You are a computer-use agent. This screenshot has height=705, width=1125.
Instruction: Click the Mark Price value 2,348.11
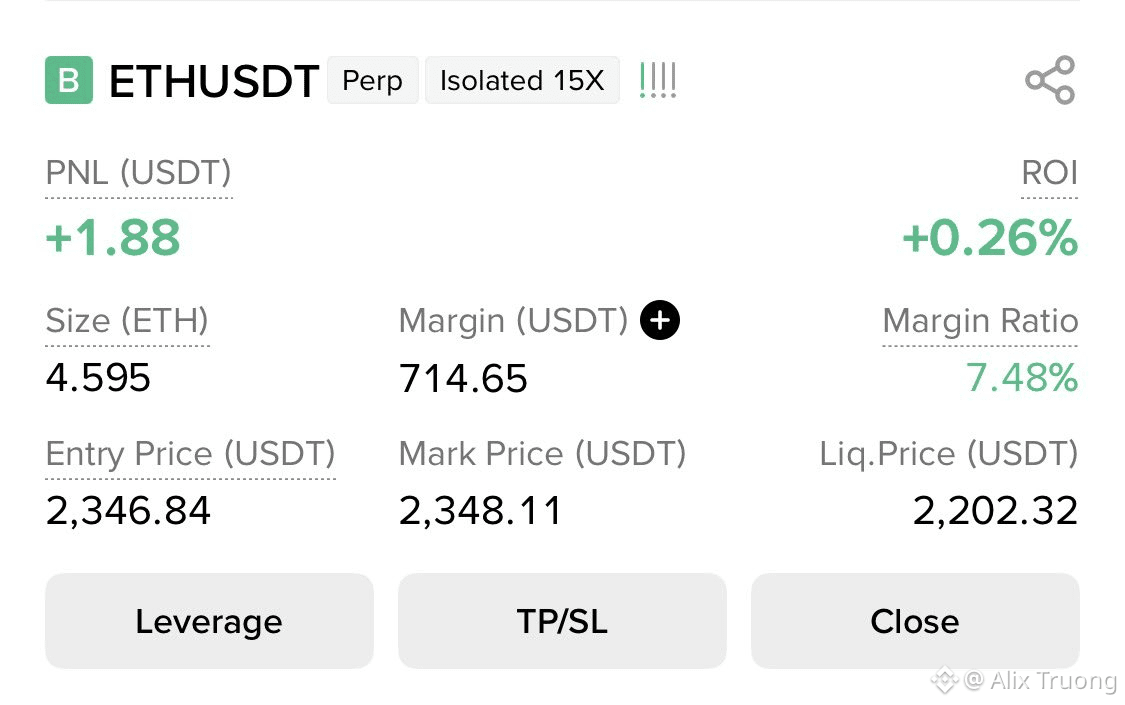[480, 511]
